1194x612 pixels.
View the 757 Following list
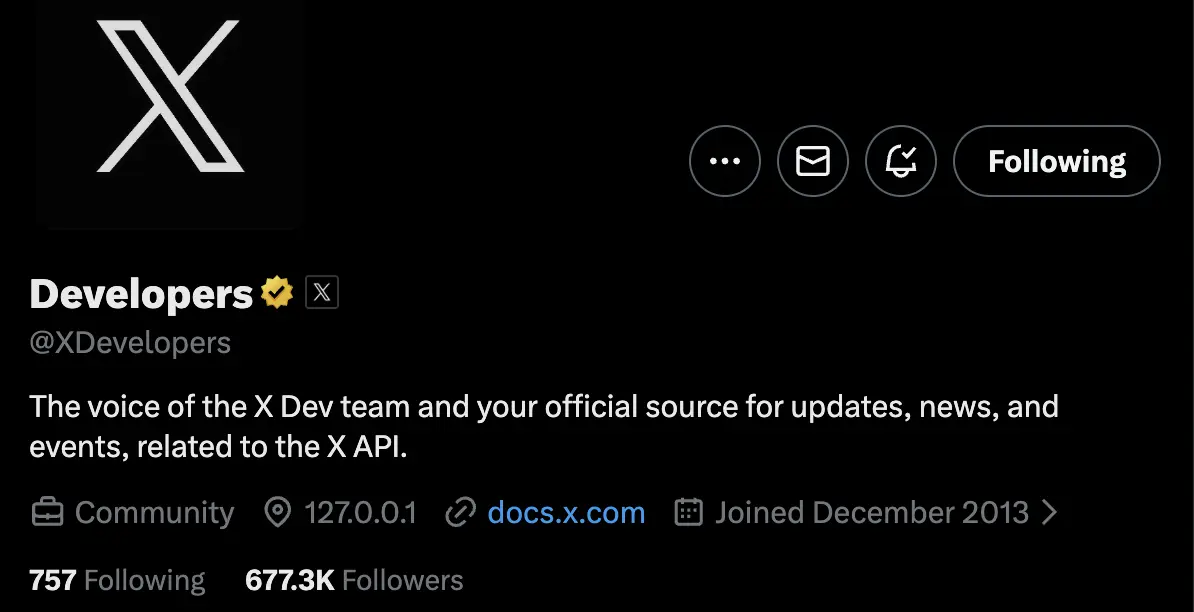coord(117,580)
